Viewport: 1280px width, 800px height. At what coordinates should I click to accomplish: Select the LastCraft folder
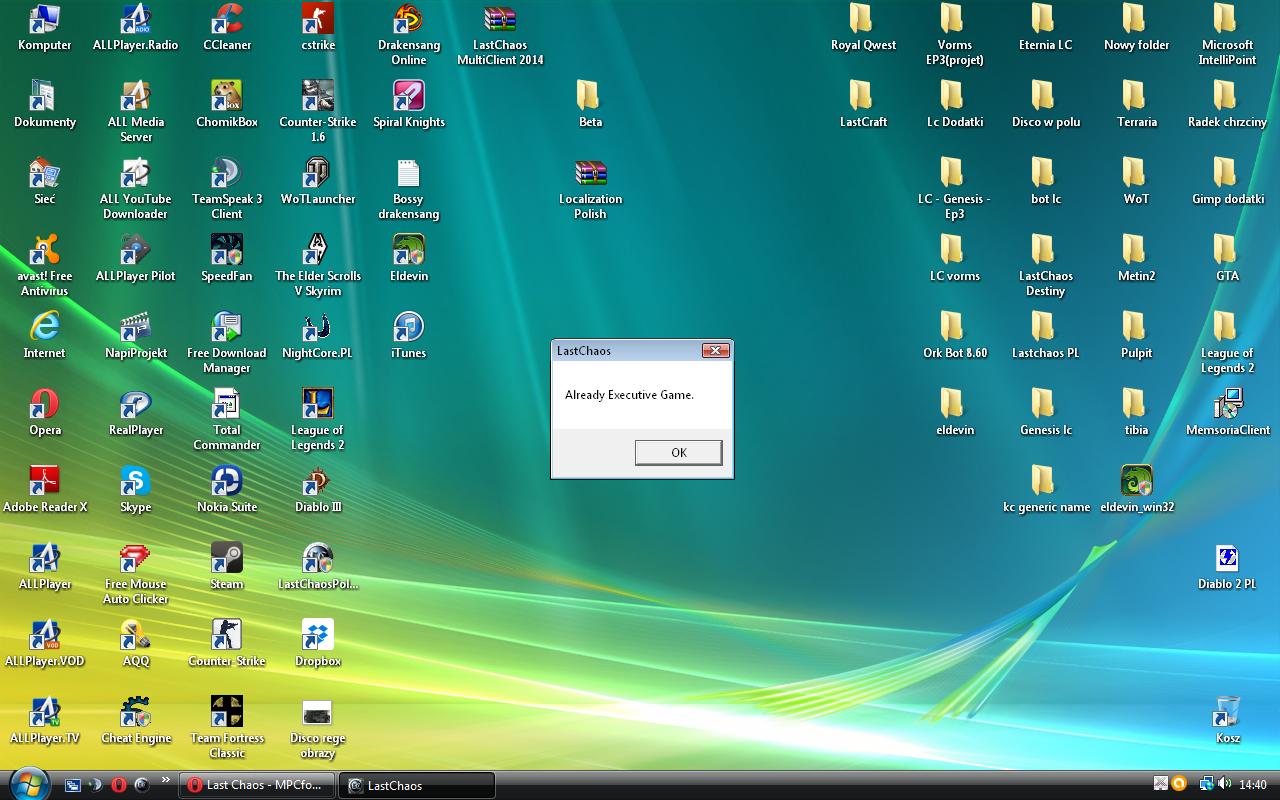coord(863,105)
